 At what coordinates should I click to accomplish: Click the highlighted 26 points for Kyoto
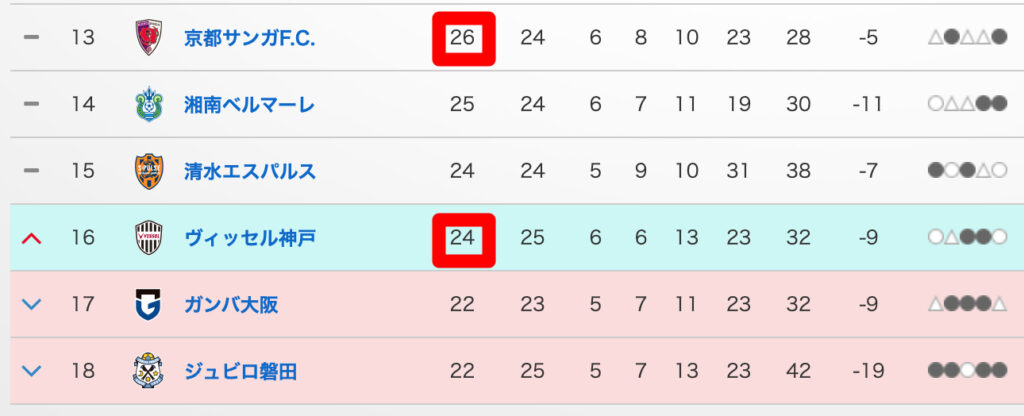462,38
